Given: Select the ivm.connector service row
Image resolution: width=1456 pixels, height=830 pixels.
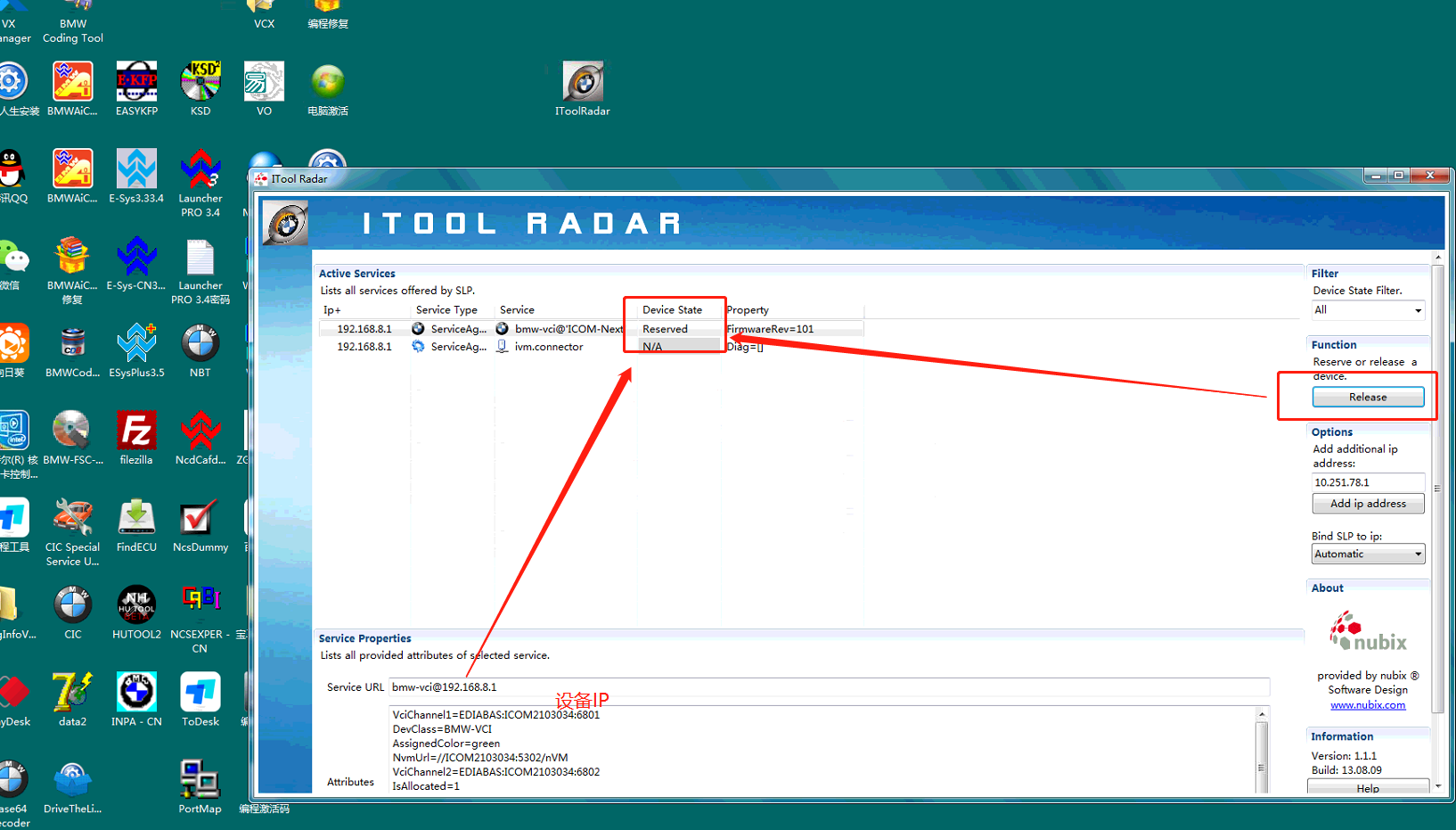Looking at the screenshot, I should point(591,347).
